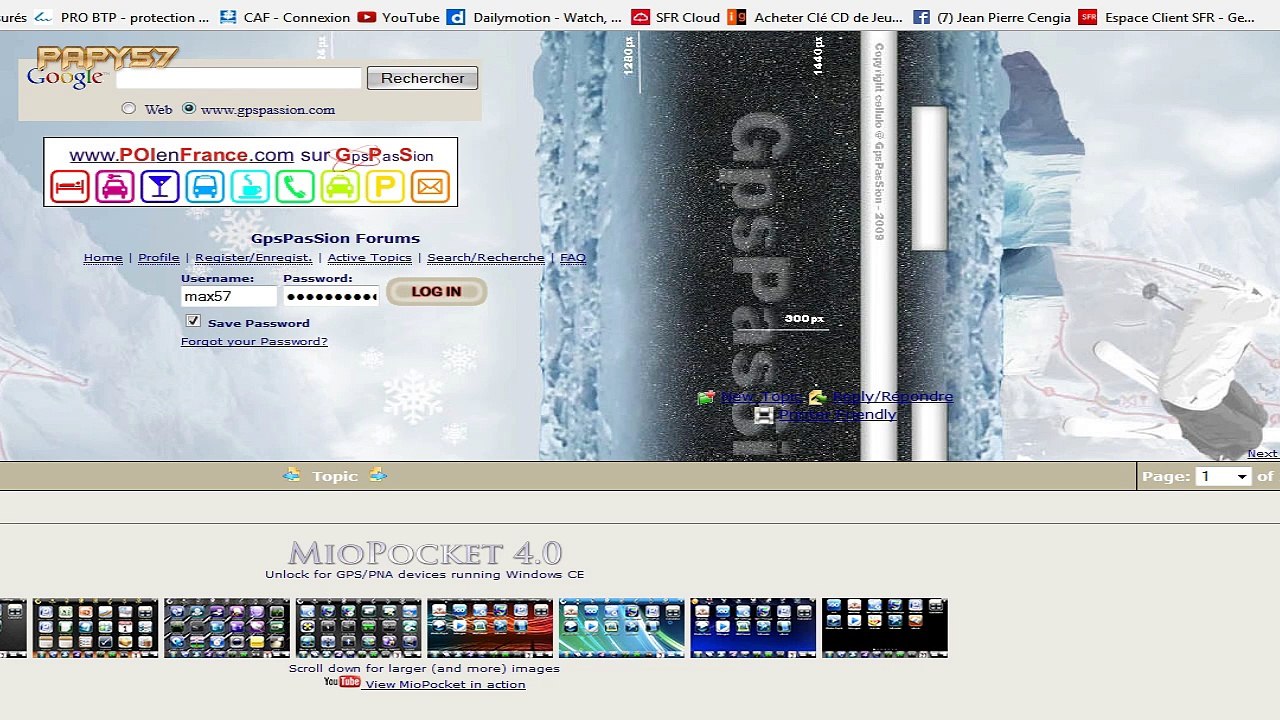Click the Google search text field

coord(239,78)
